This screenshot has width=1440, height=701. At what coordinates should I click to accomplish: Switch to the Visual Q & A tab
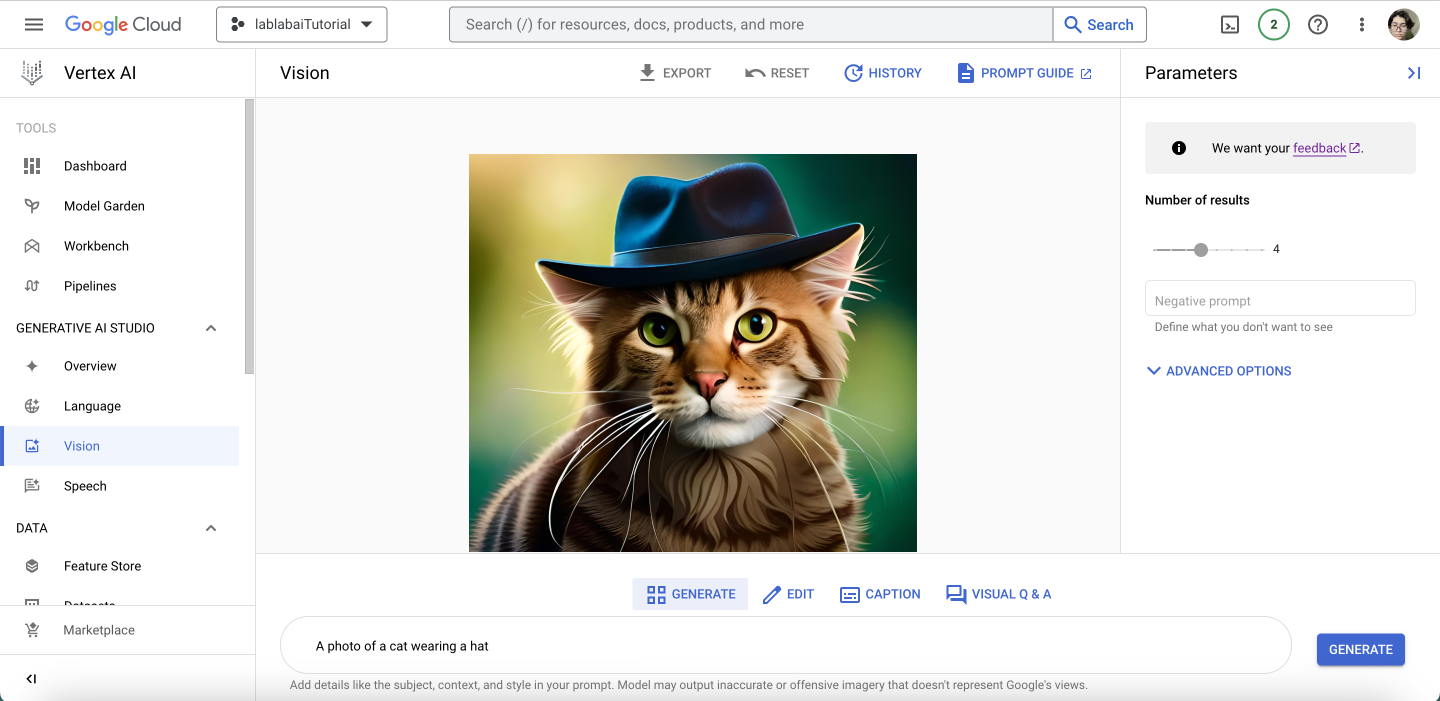click(998, 594)
